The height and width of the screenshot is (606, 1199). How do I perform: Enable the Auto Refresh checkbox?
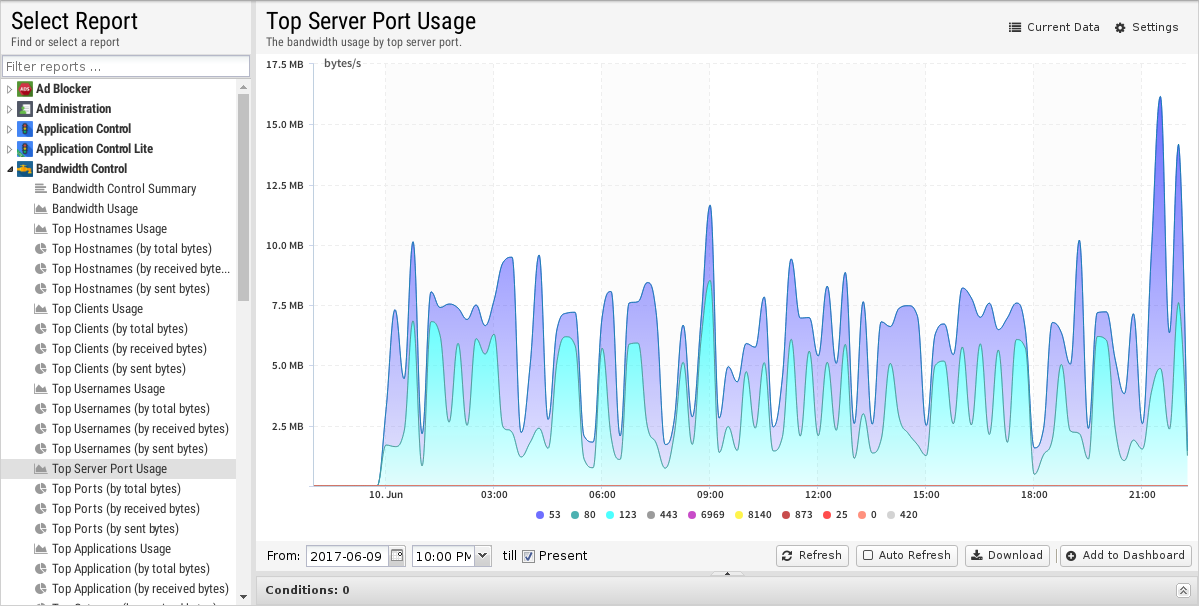point(868,556)
